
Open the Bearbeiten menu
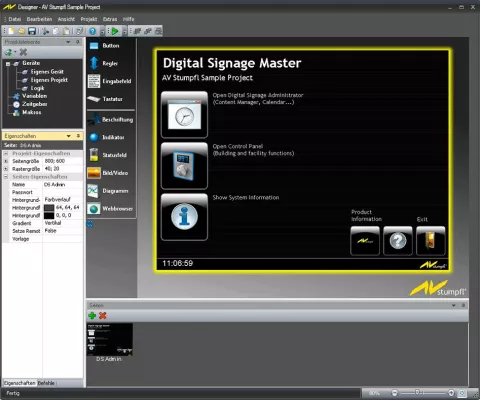point(39,19)
